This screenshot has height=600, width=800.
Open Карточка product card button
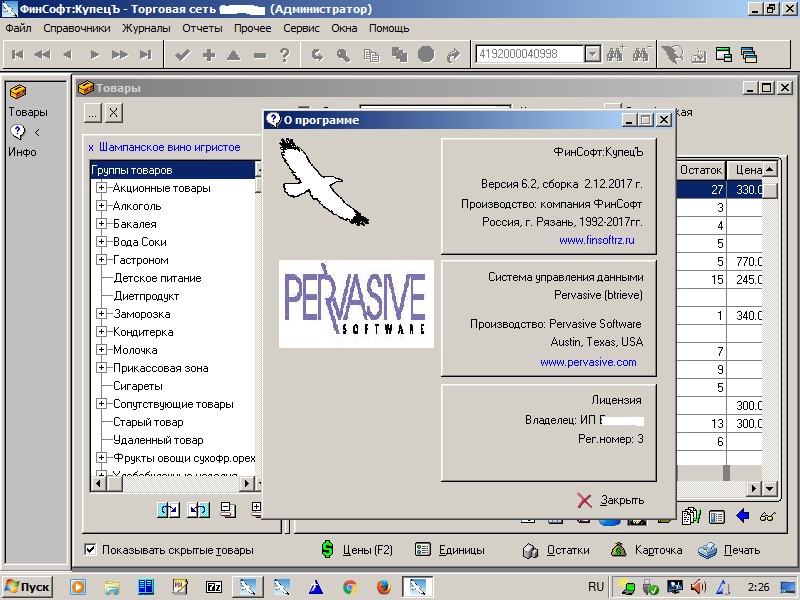click(x=646, y=550)
